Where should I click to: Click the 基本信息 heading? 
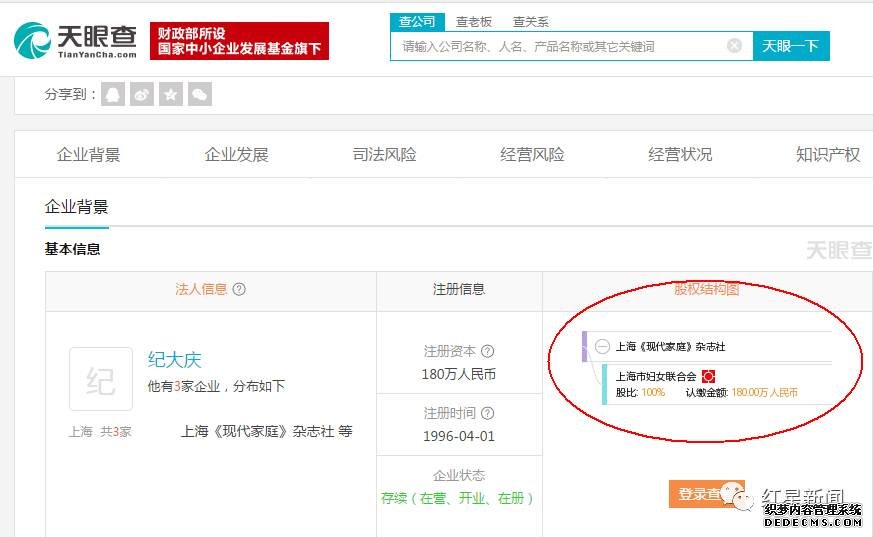point(72,249)
